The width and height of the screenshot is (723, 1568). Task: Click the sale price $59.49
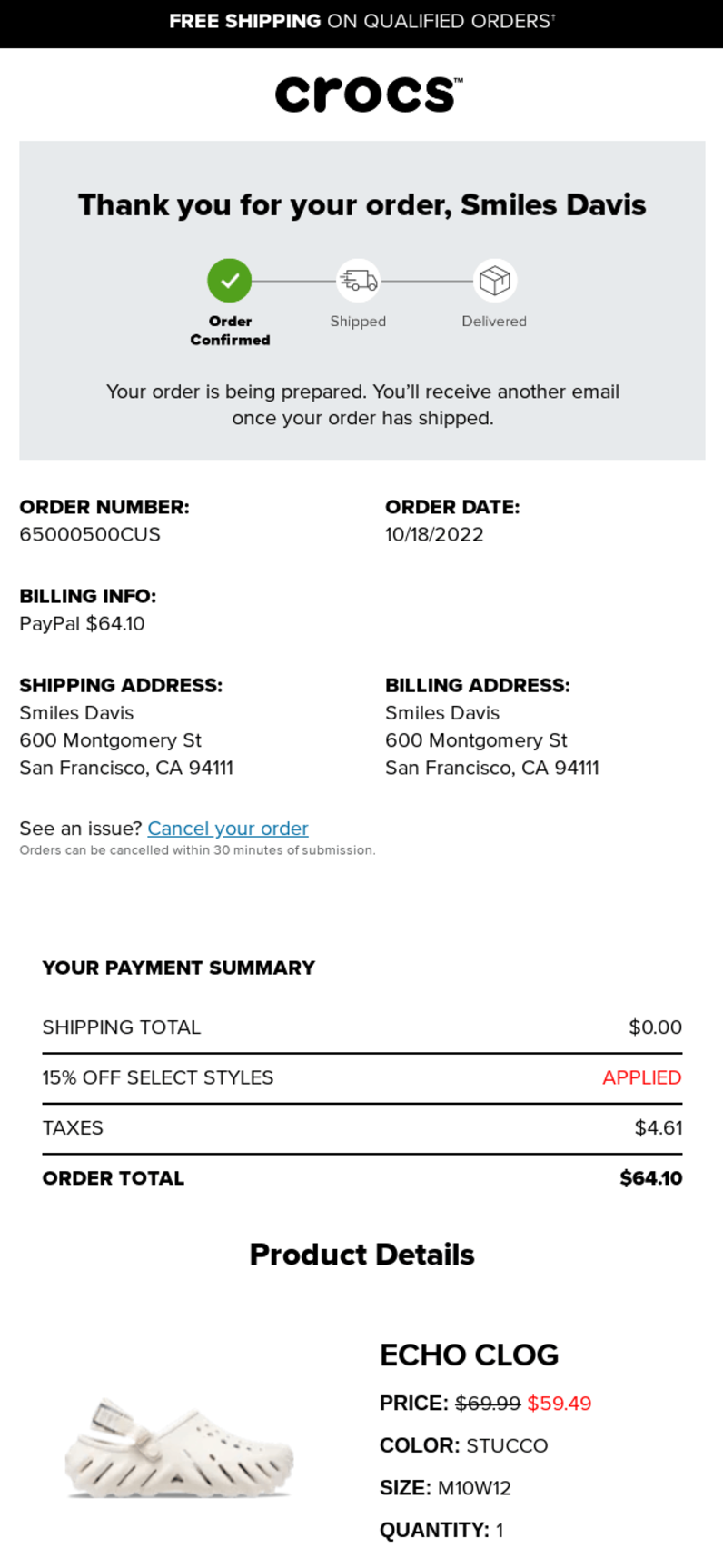(559, 1404)
